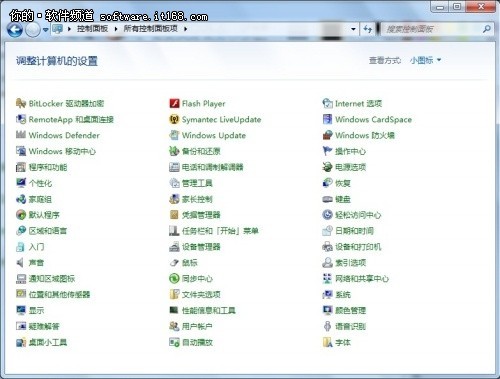Open Windows Defender icon
500x379 pixels.
pyautogui.click(x=21, y=135)
